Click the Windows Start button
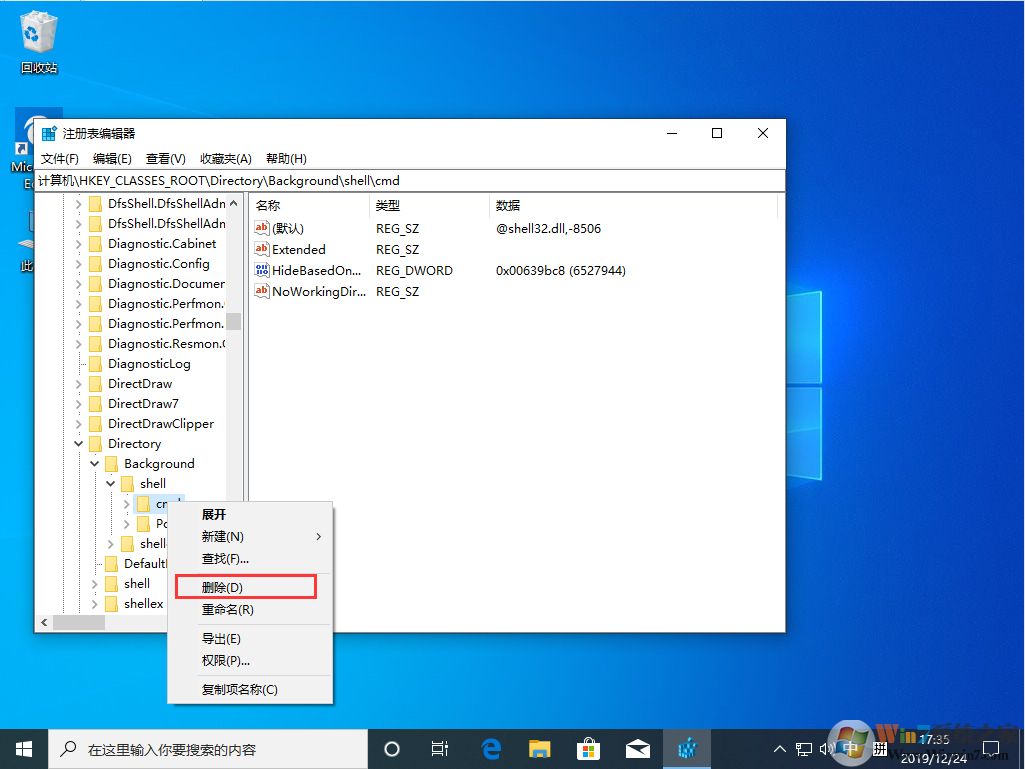This screenshot has height=769, width=1025. (22, 748)
